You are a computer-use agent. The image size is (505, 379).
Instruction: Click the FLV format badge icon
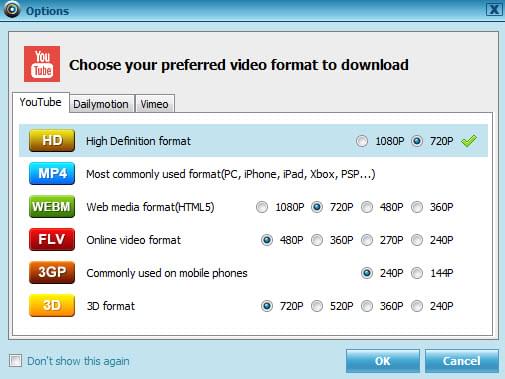(x=52, y=239)
